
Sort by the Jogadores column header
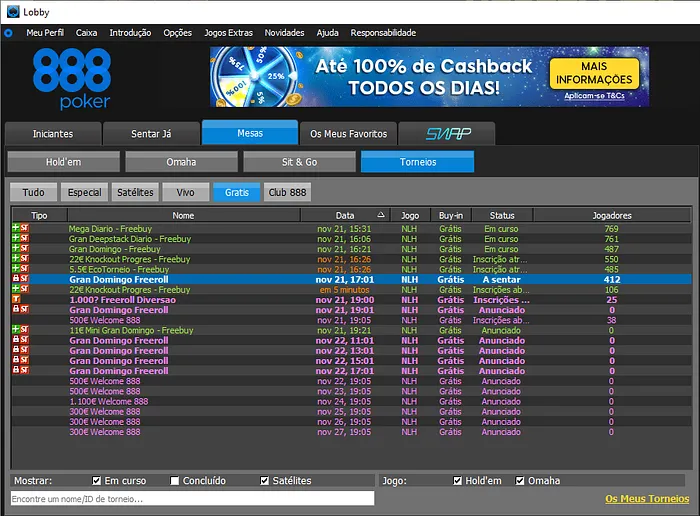(x=612, y=215)
